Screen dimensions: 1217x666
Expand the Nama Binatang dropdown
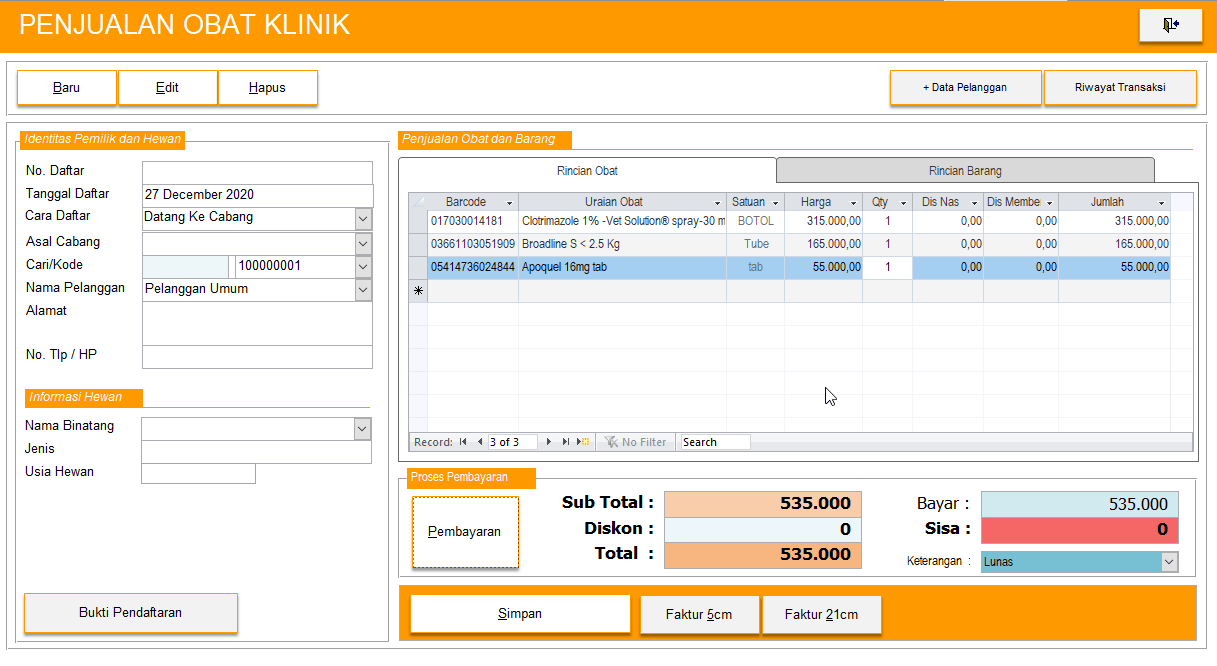coord(362,428)
